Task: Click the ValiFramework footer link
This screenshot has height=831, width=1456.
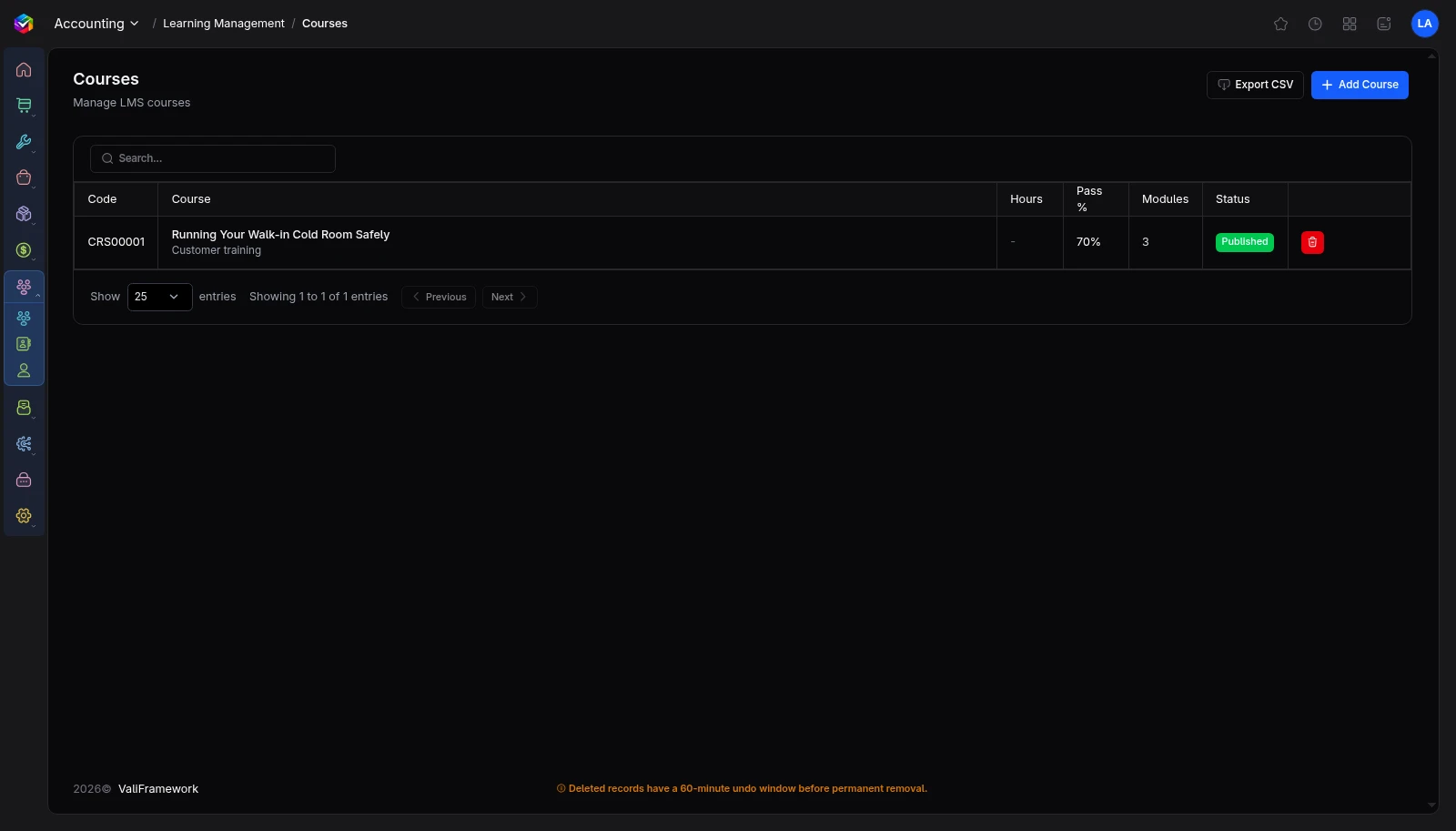Action: [x=158, y=789]
